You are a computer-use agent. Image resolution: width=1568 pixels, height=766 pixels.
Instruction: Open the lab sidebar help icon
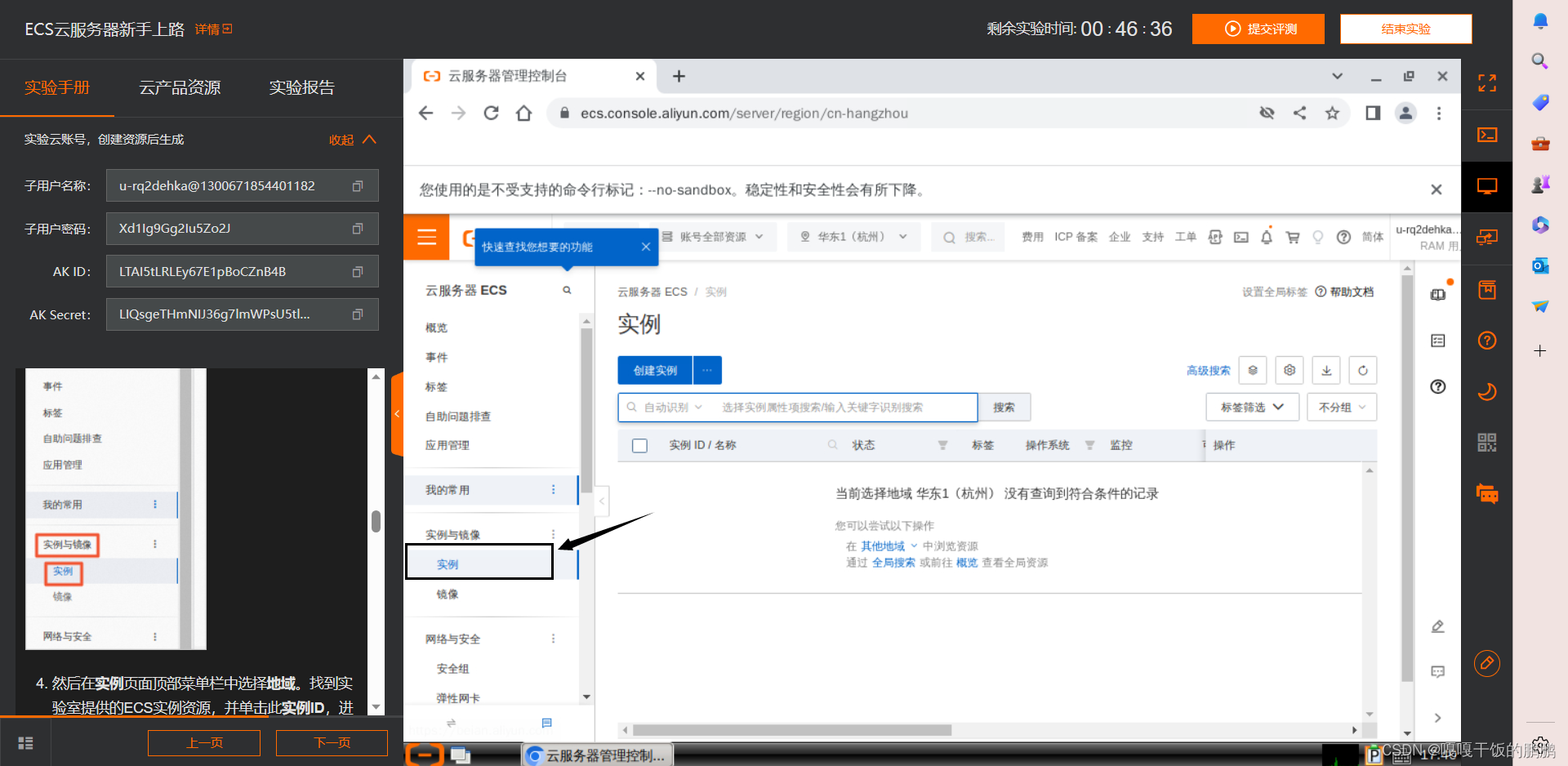[x=1487, y=341]
